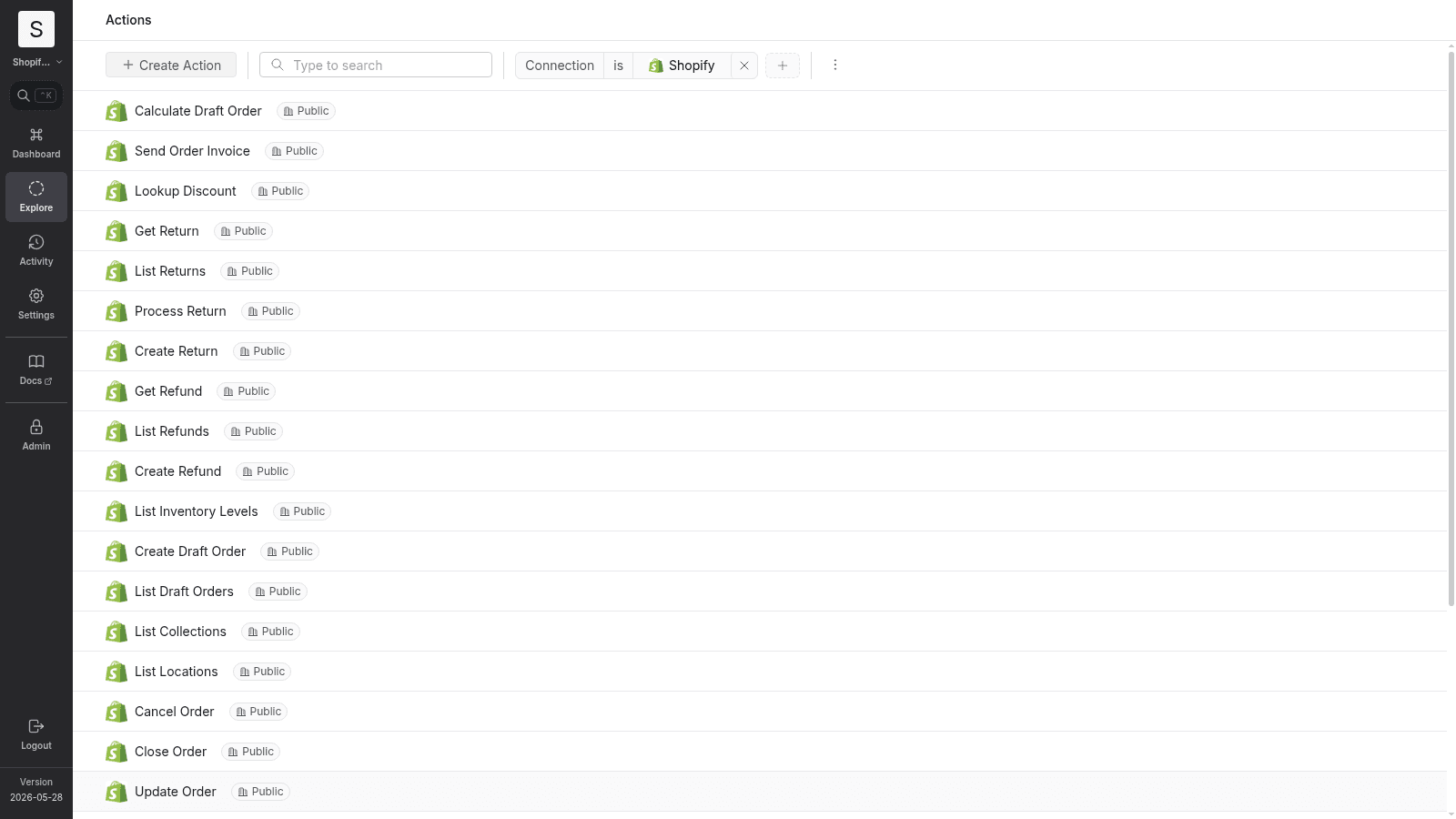Open the 'is' filter operator dropdown
The height and width of the screenshot is (819, 1456).
point(618,66)
